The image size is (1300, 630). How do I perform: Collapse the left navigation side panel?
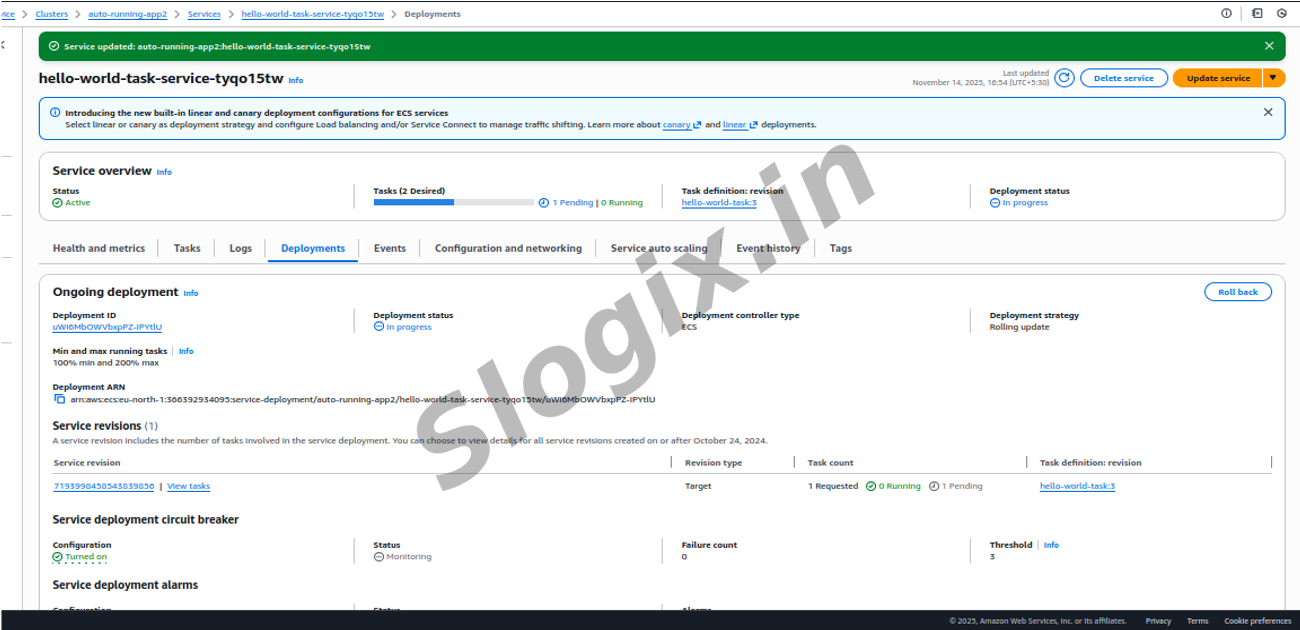pos(3,46)
